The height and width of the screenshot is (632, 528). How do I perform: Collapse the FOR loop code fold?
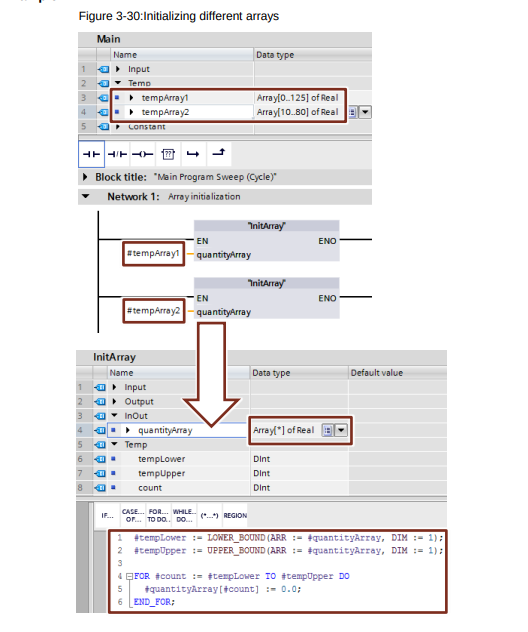tap(129, 576)
